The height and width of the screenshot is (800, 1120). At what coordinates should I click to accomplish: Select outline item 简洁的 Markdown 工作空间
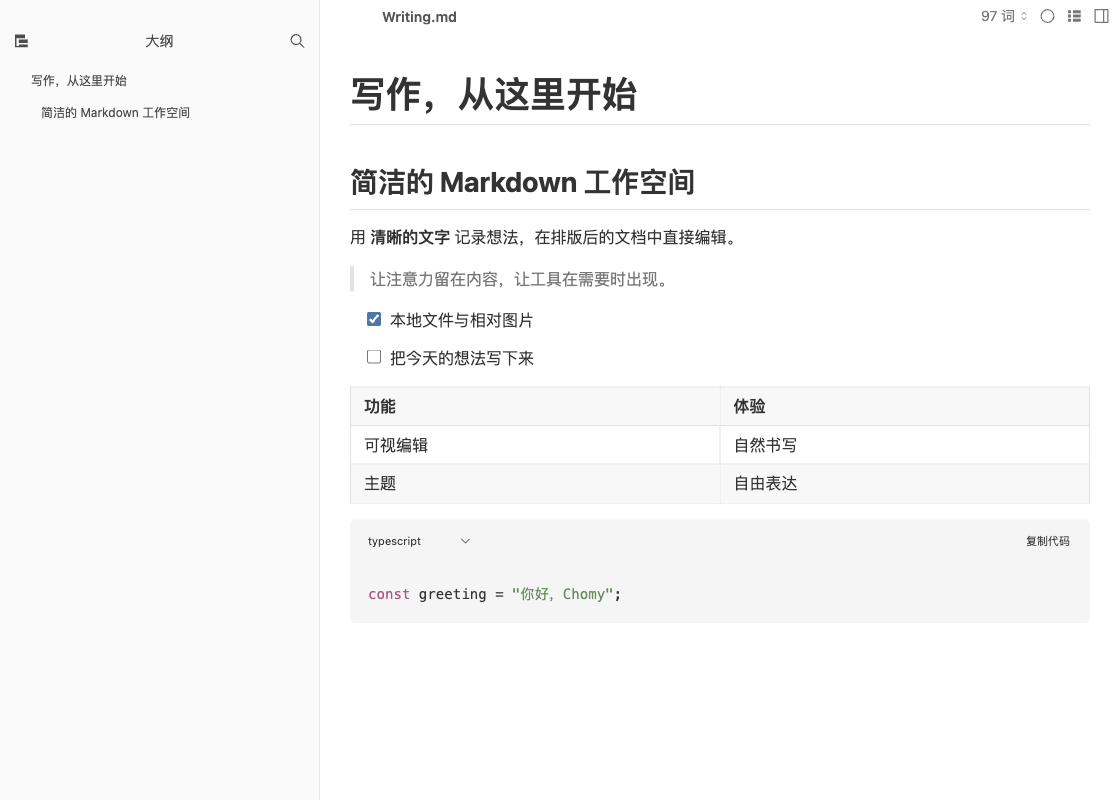point(115,113)
